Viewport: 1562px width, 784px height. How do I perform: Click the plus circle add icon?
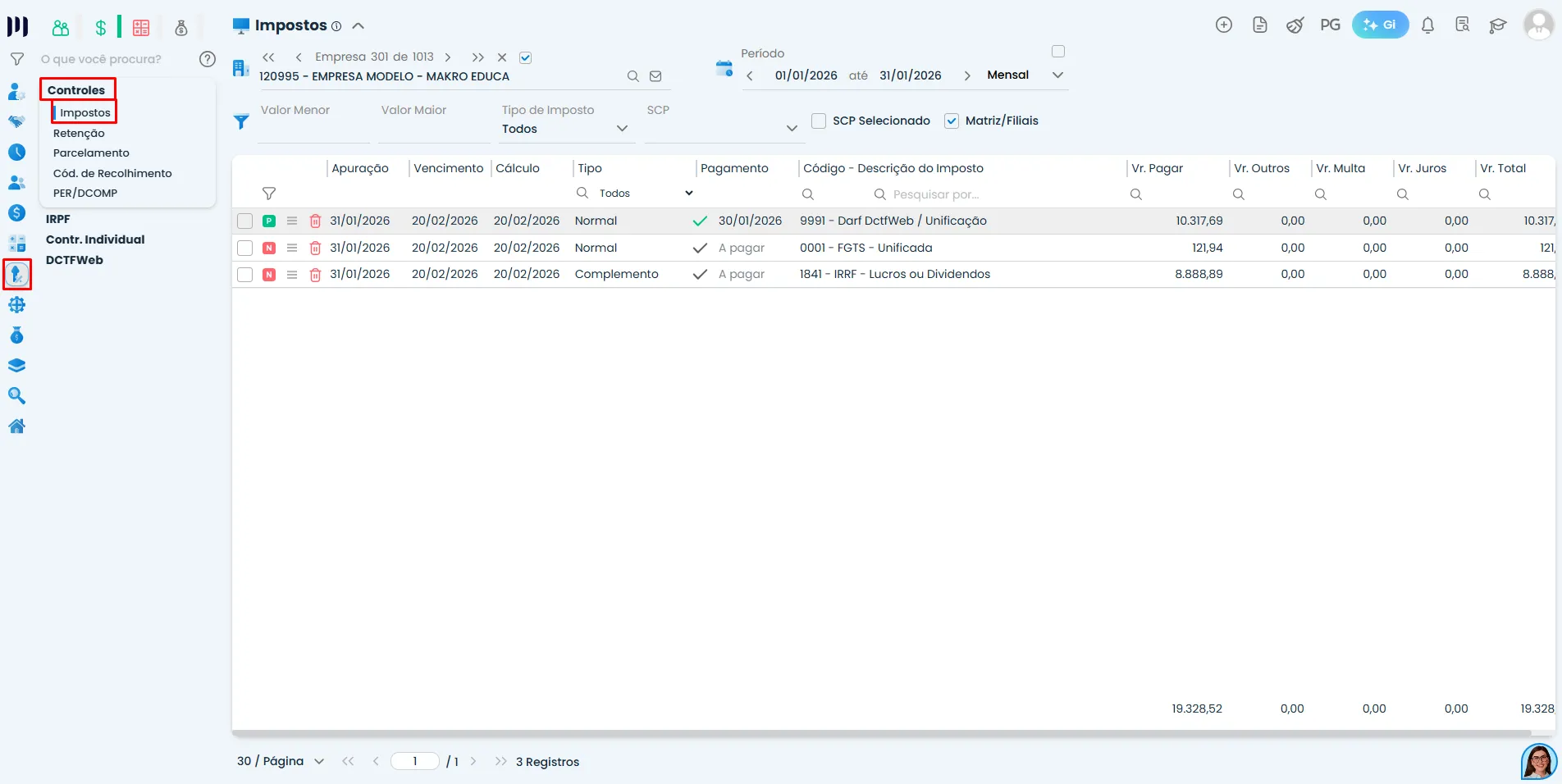click(1223, 25)
